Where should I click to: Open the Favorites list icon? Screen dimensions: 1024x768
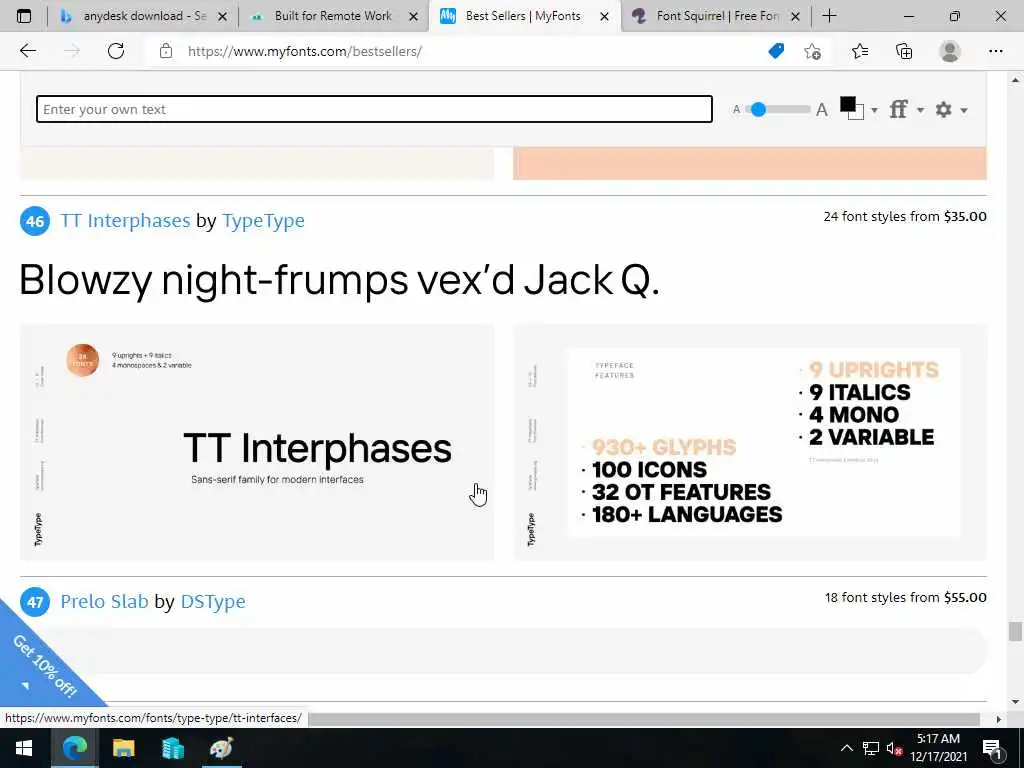point(860,51)
